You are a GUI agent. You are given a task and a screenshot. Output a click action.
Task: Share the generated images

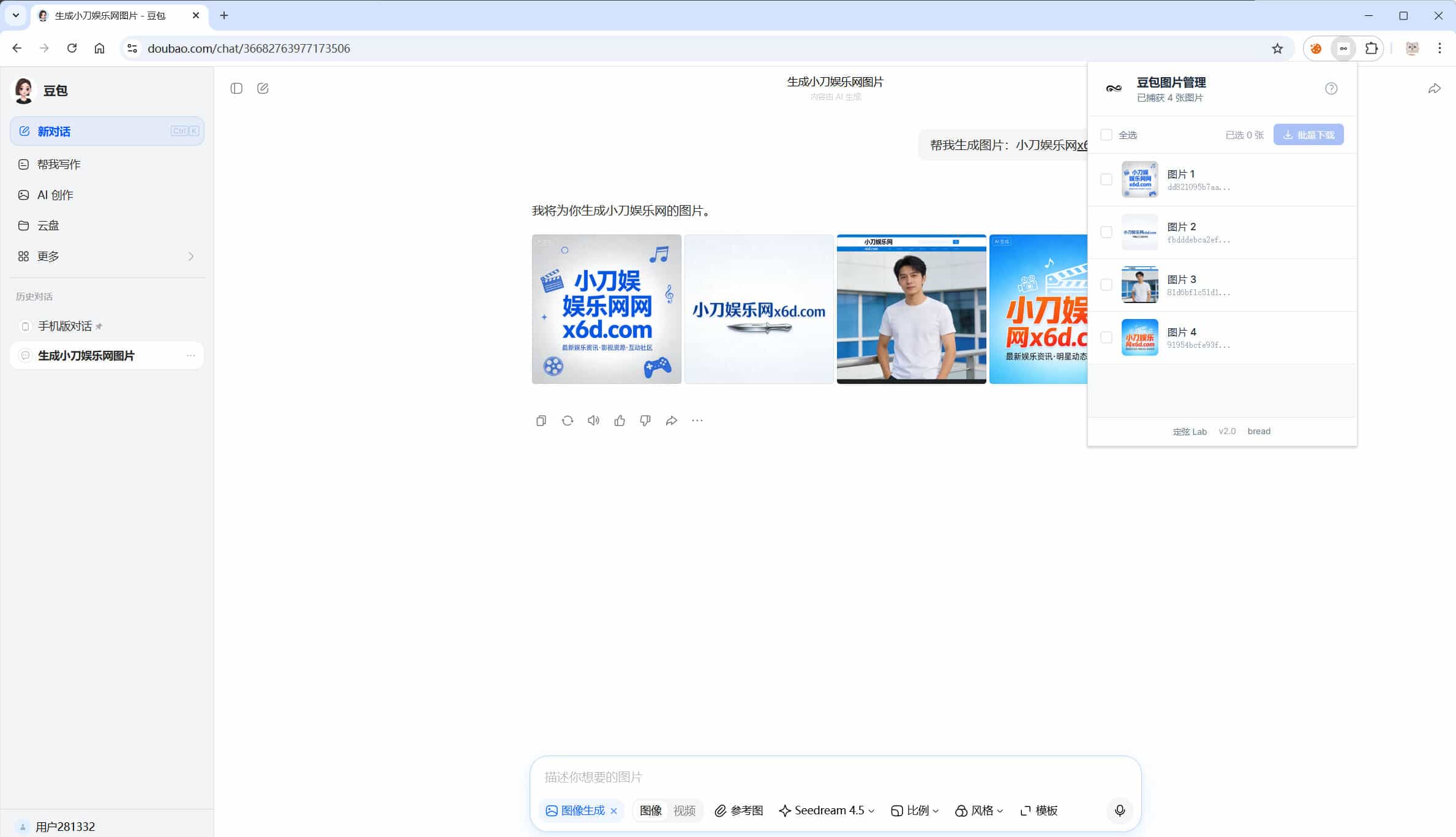click(x=672, y=420)
